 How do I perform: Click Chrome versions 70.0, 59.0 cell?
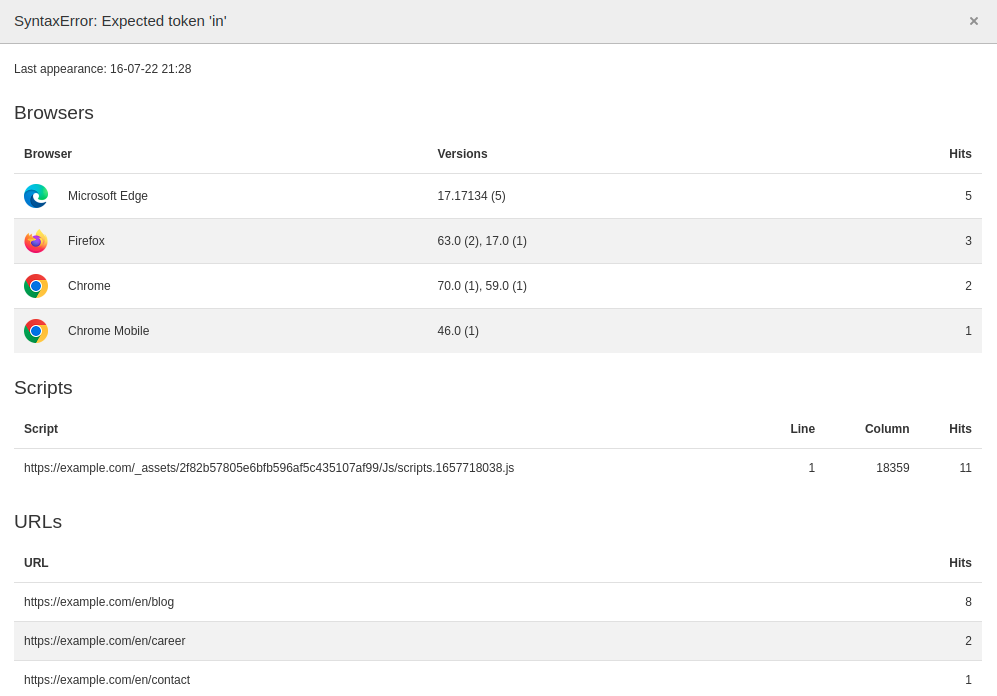click(481, 286)
